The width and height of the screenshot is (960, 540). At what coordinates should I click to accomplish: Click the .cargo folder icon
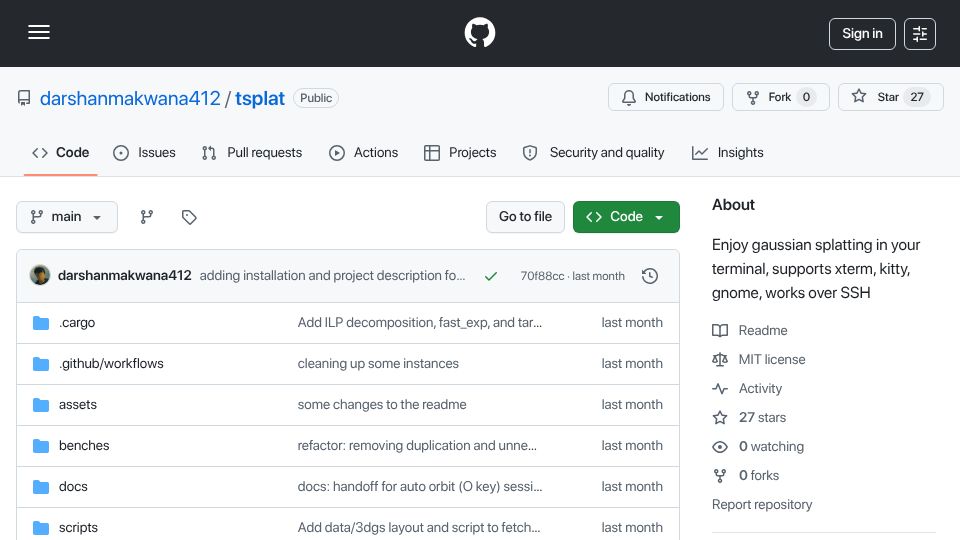[41, 323]
